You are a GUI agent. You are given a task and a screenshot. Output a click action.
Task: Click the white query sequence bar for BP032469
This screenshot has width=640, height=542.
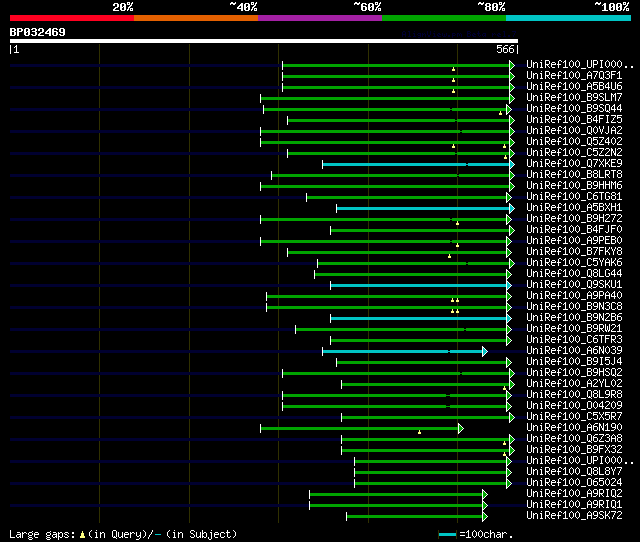264,41
